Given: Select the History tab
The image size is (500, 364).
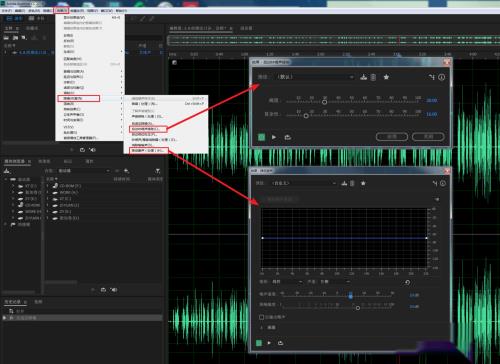Looking at the screenshot, I should point(12,302).
